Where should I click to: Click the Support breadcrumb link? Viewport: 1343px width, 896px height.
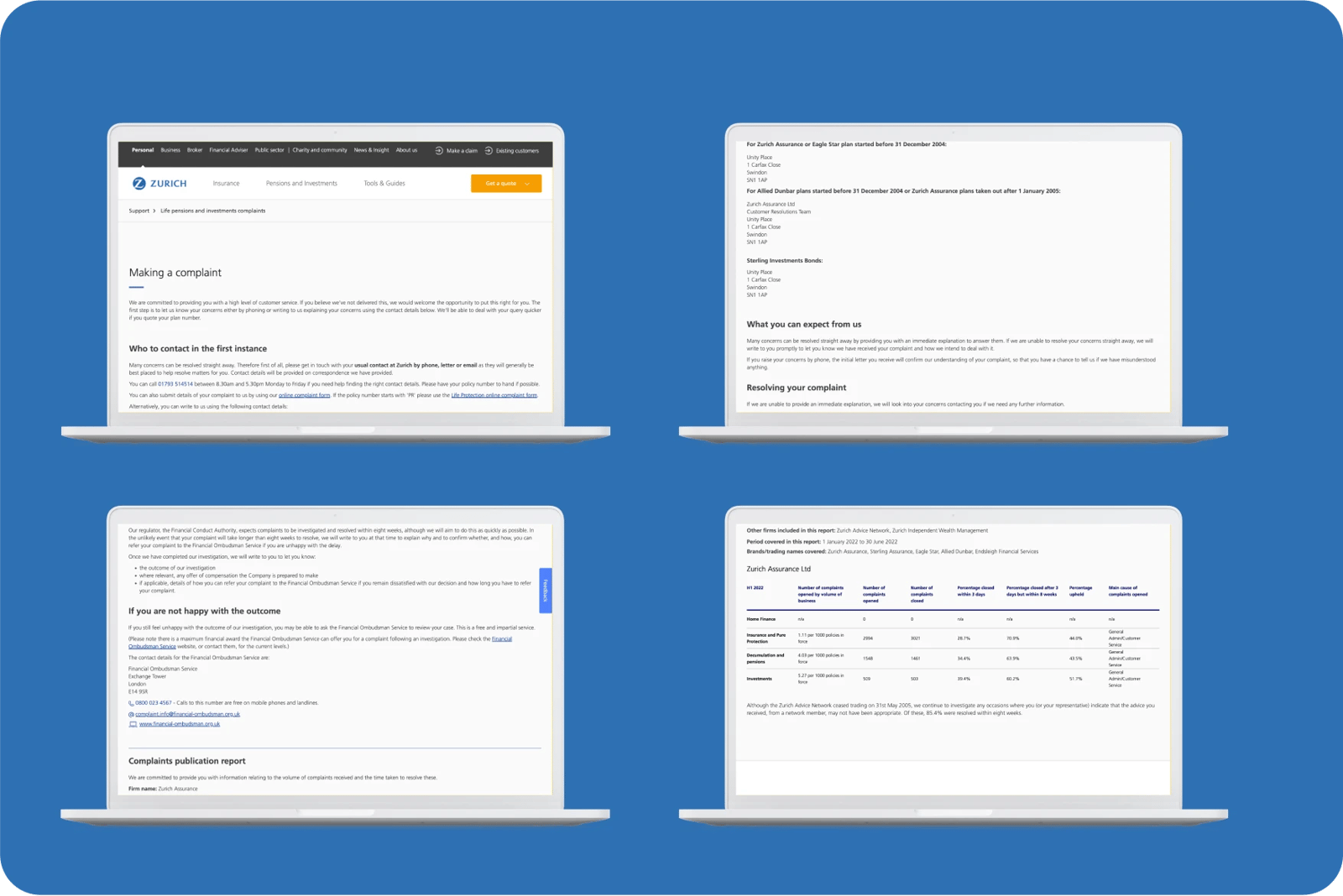click(x=139, y=211)
